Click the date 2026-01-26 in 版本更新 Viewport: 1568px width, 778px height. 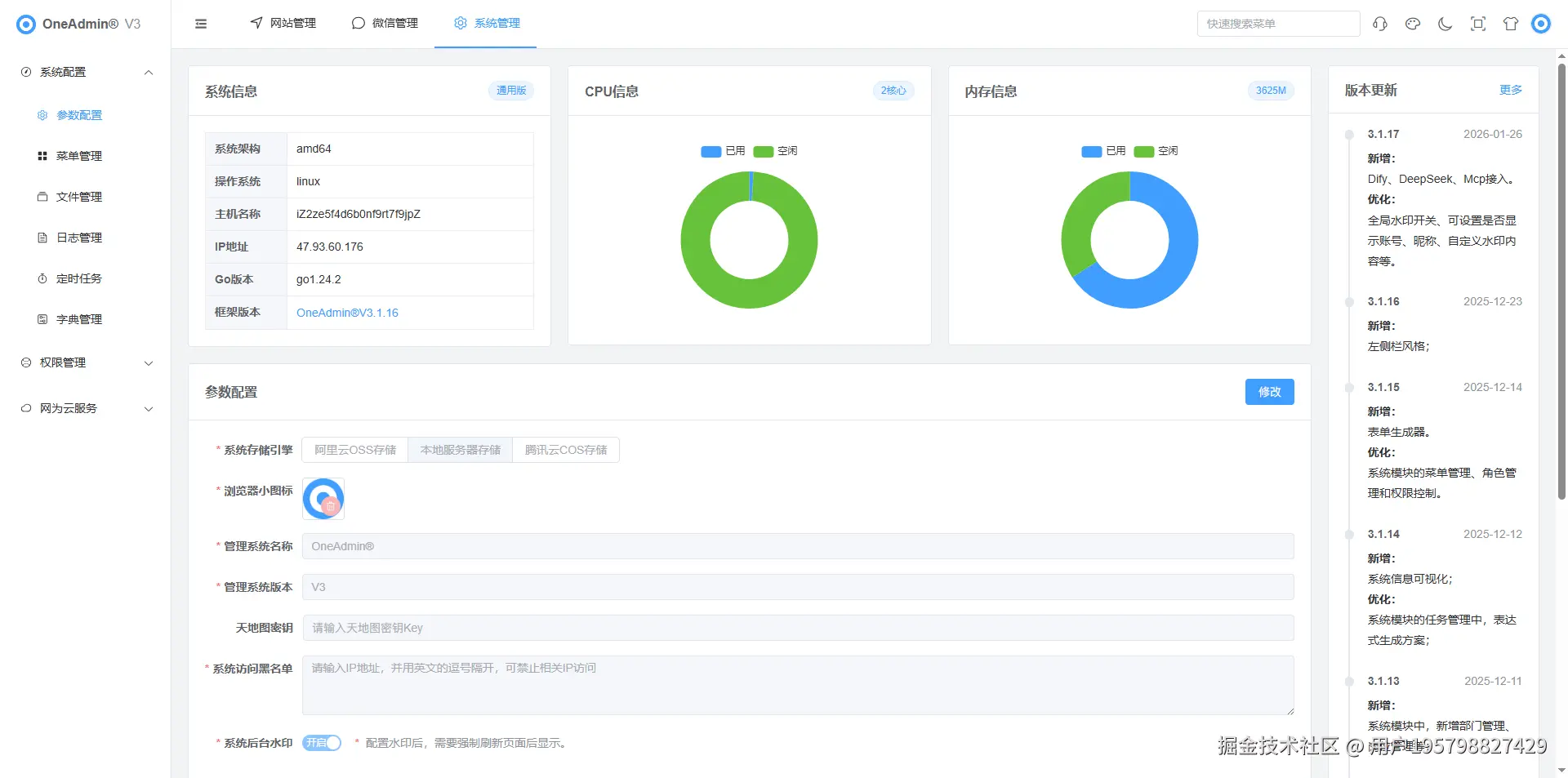1493,134
